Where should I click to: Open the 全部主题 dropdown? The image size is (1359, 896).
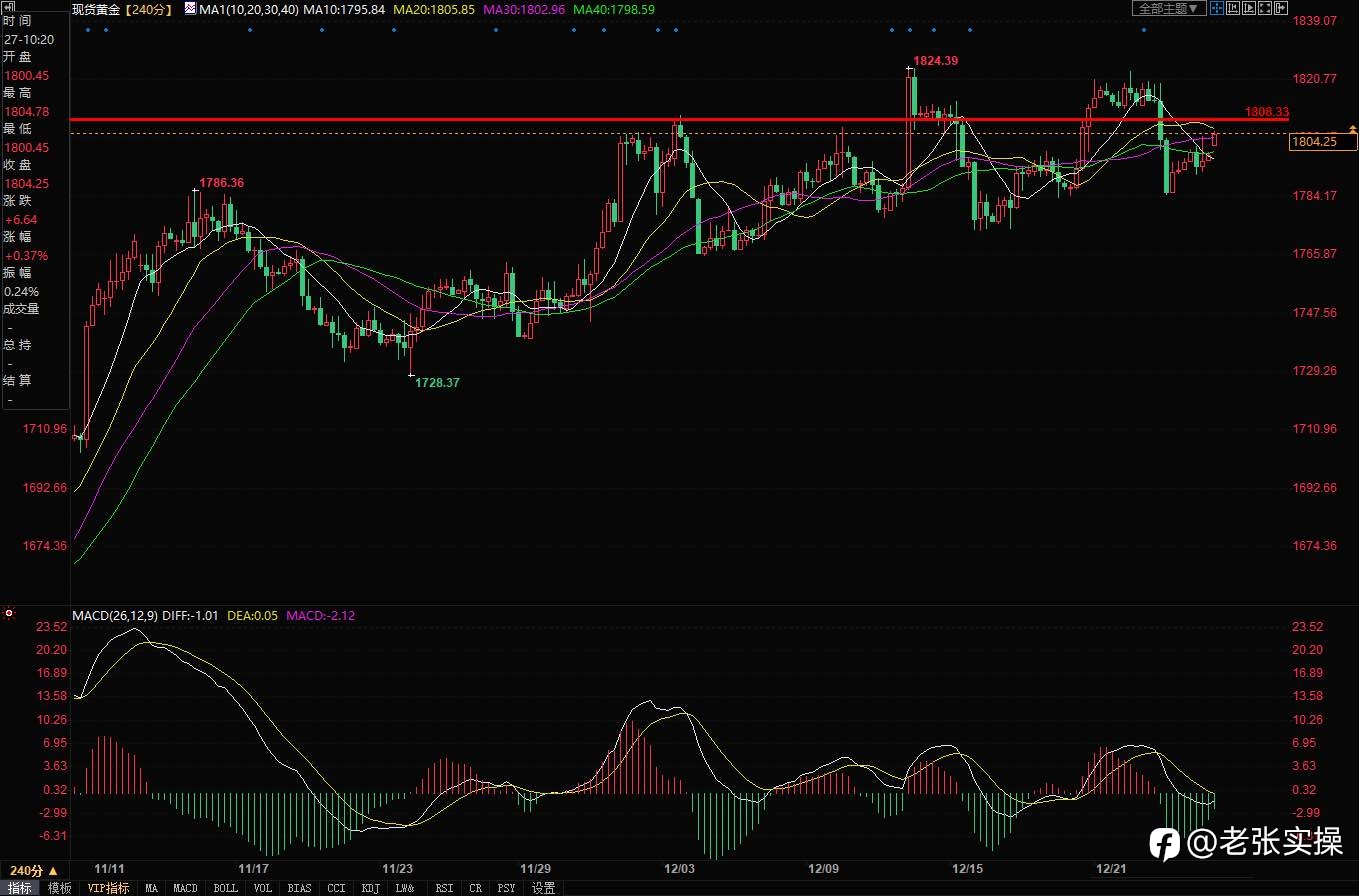(1168, 9)
